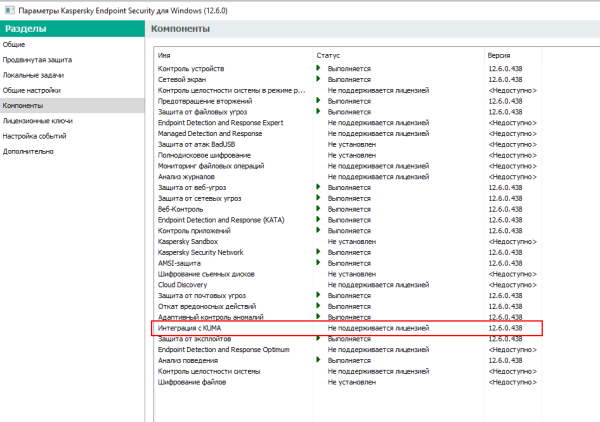This screenshot has height=422, width=600.
Task: Click green running icon for Kaspersky Security Network
Action: [x=318, y=252]
